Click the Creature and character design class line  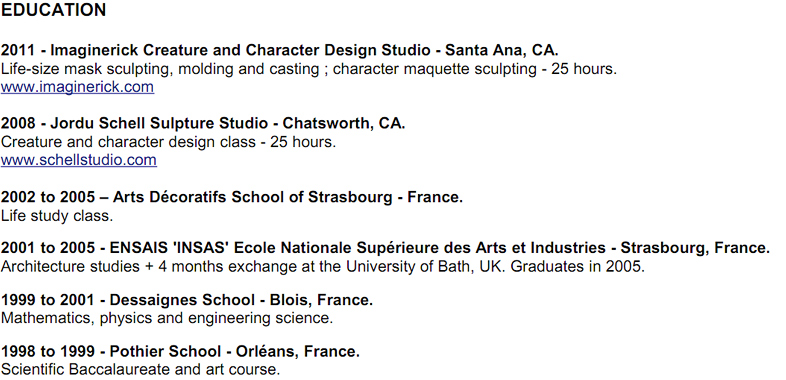(x=168, y=142)
